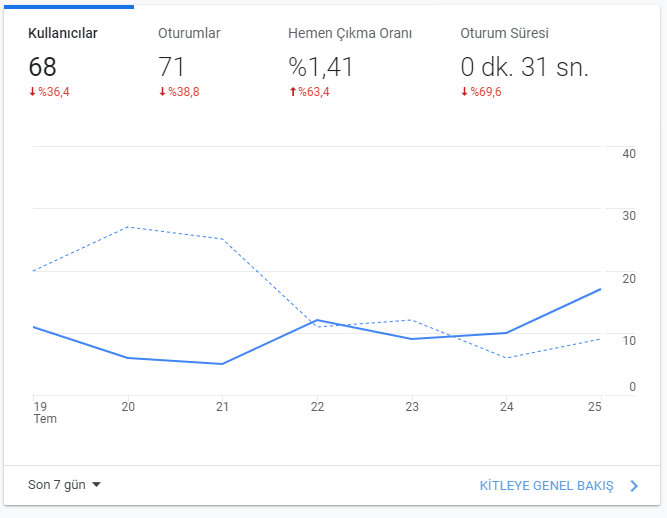Click the down arrow next to %69,6

click(x=465, y=91)
